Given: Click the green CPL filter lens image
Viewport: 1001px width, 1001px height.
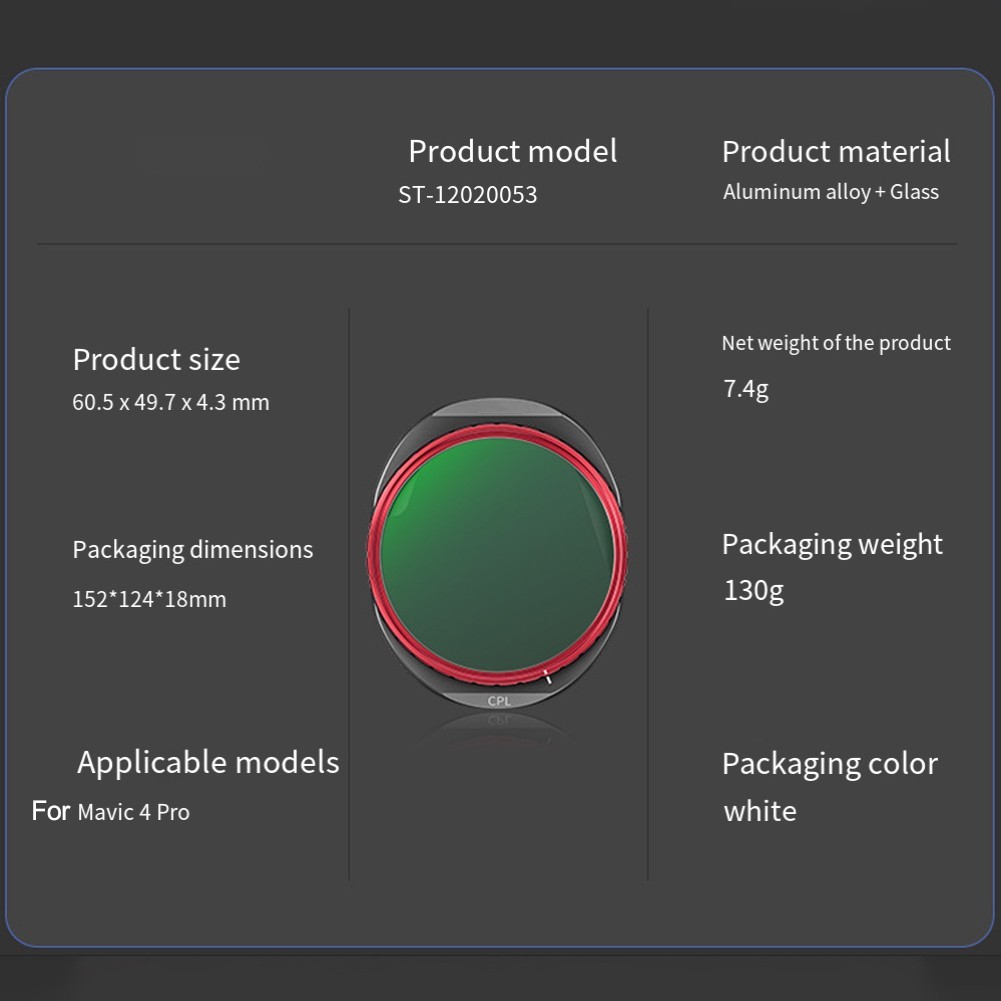Looking at the screenshot, I should (x=497, y=553).
